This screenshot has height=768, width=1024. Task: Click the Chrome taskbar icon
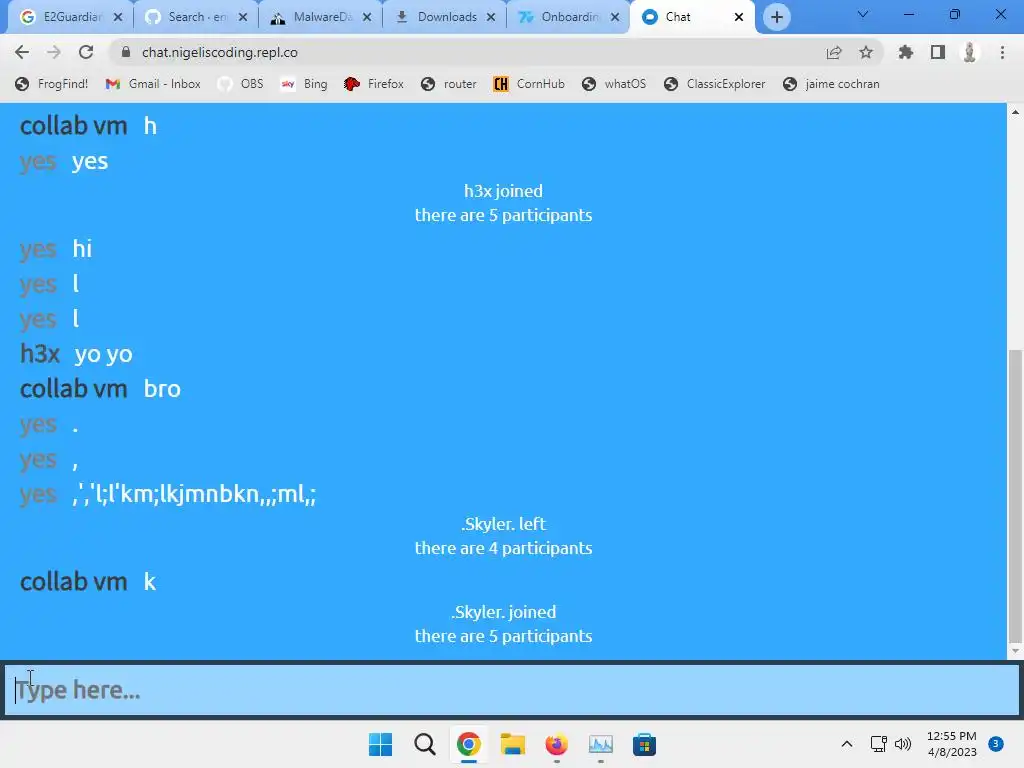click(469, 744)
